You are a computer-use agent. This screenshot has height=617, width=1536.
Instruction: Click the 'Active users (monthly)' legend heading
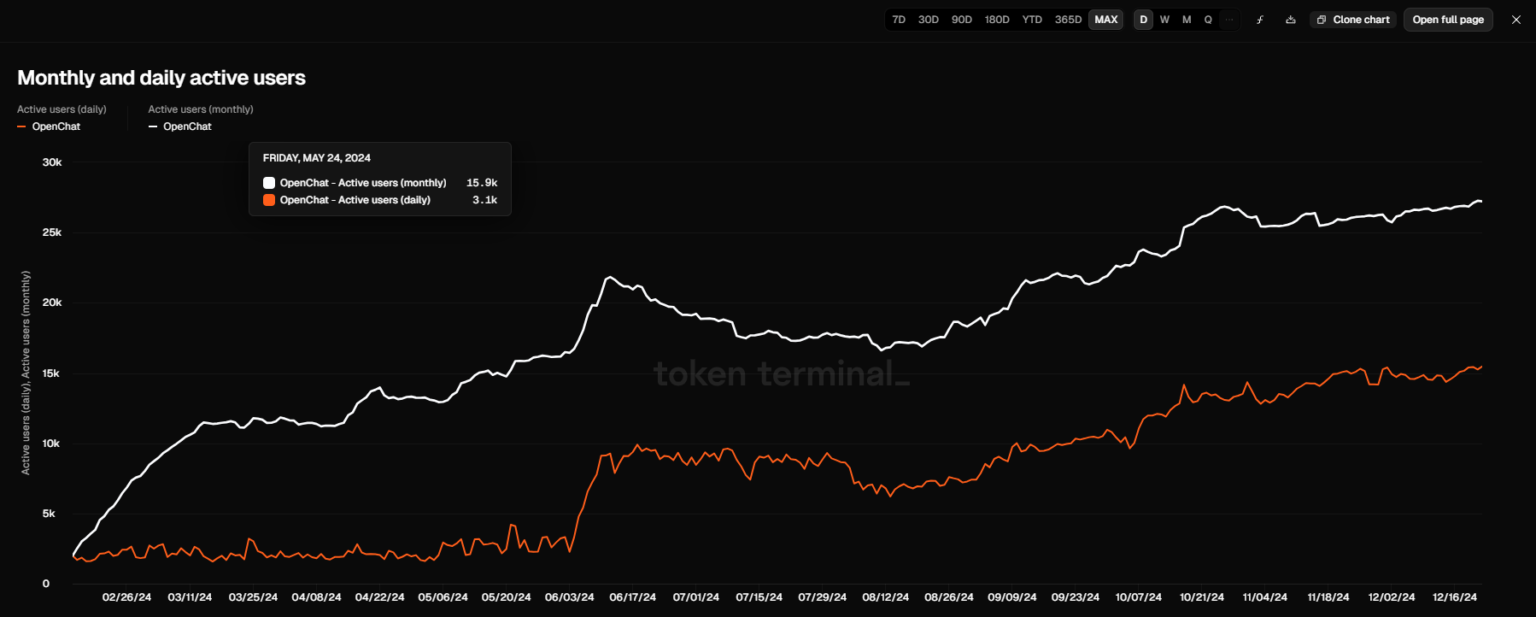click(x=201, y=109)
